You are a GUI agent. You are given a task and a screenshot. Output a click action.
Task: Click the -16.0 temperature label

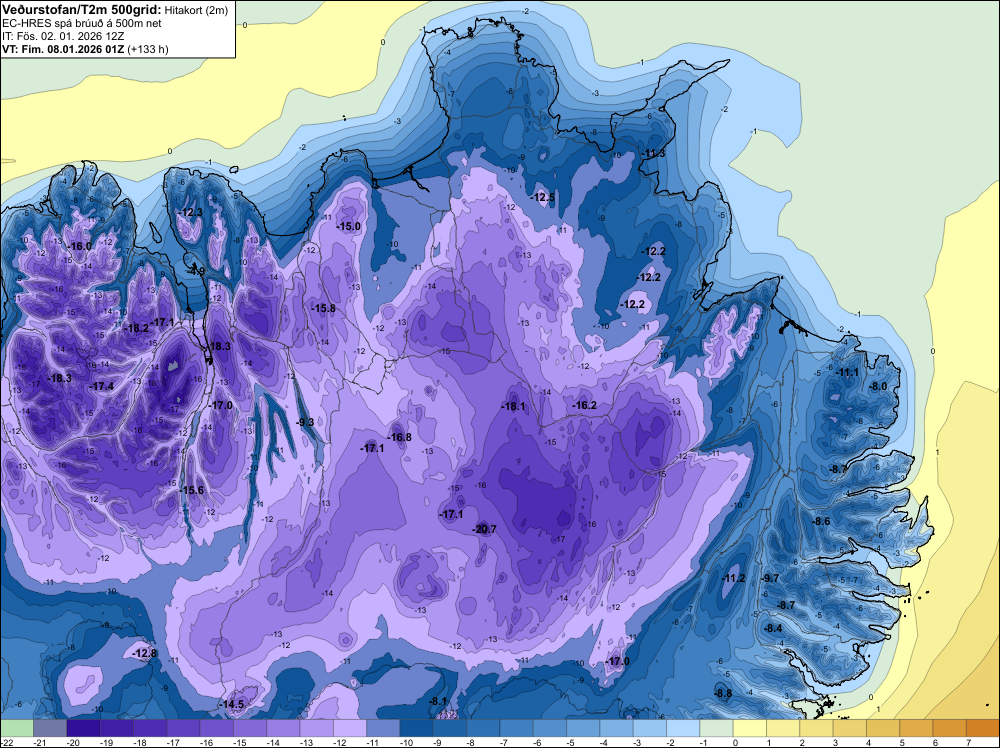pyautogui.click(x=80, y=246)
